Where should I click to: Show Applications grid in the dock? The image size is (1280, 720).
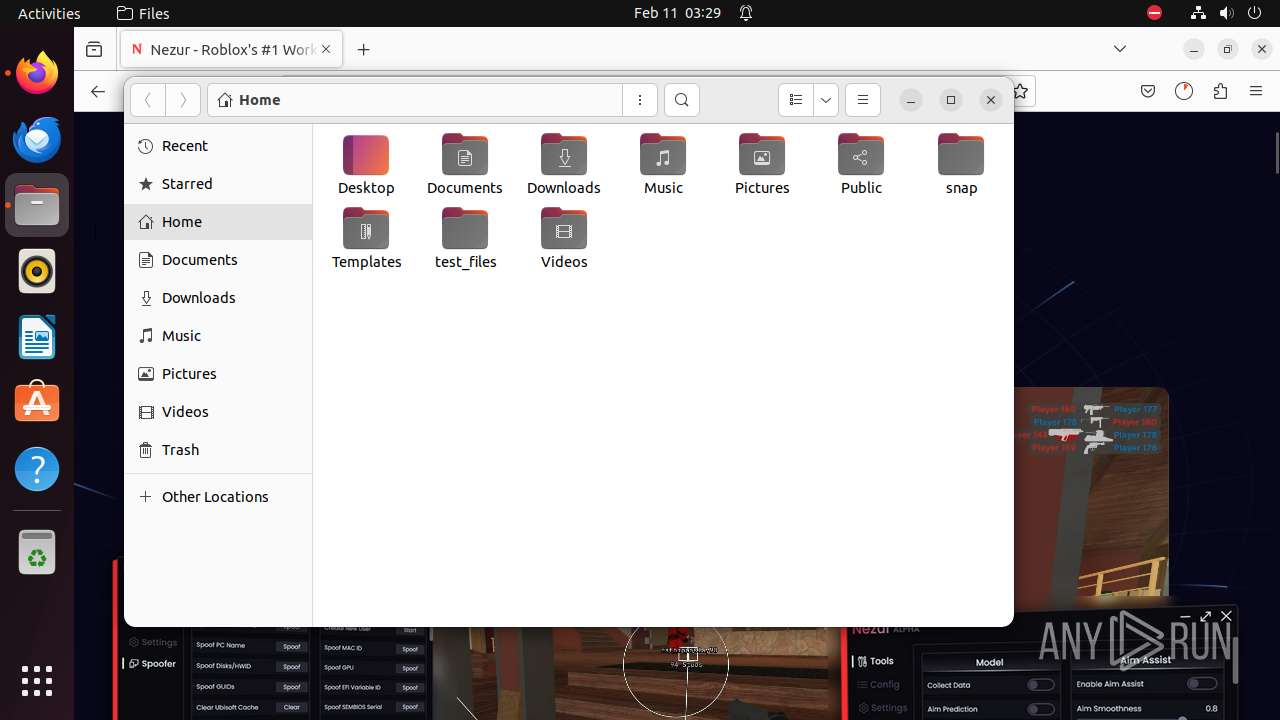37,681
